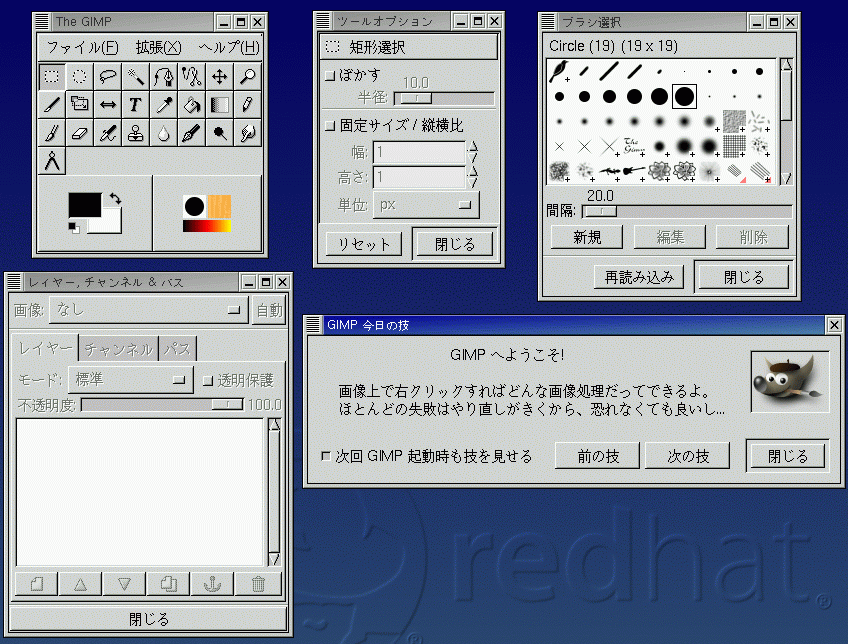Pick the Color Picker eyedropper tool
The height and width of the screenshot is (644, 848).
[164, 104]
